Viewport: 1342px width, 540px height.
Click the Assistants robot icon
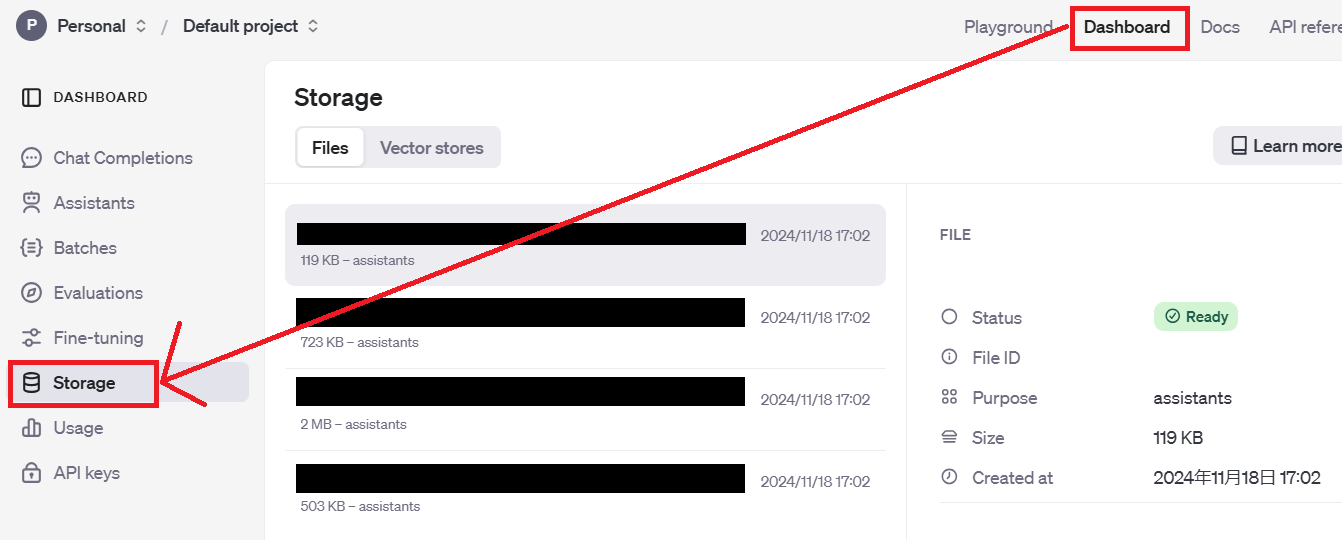tap(32, 203)
